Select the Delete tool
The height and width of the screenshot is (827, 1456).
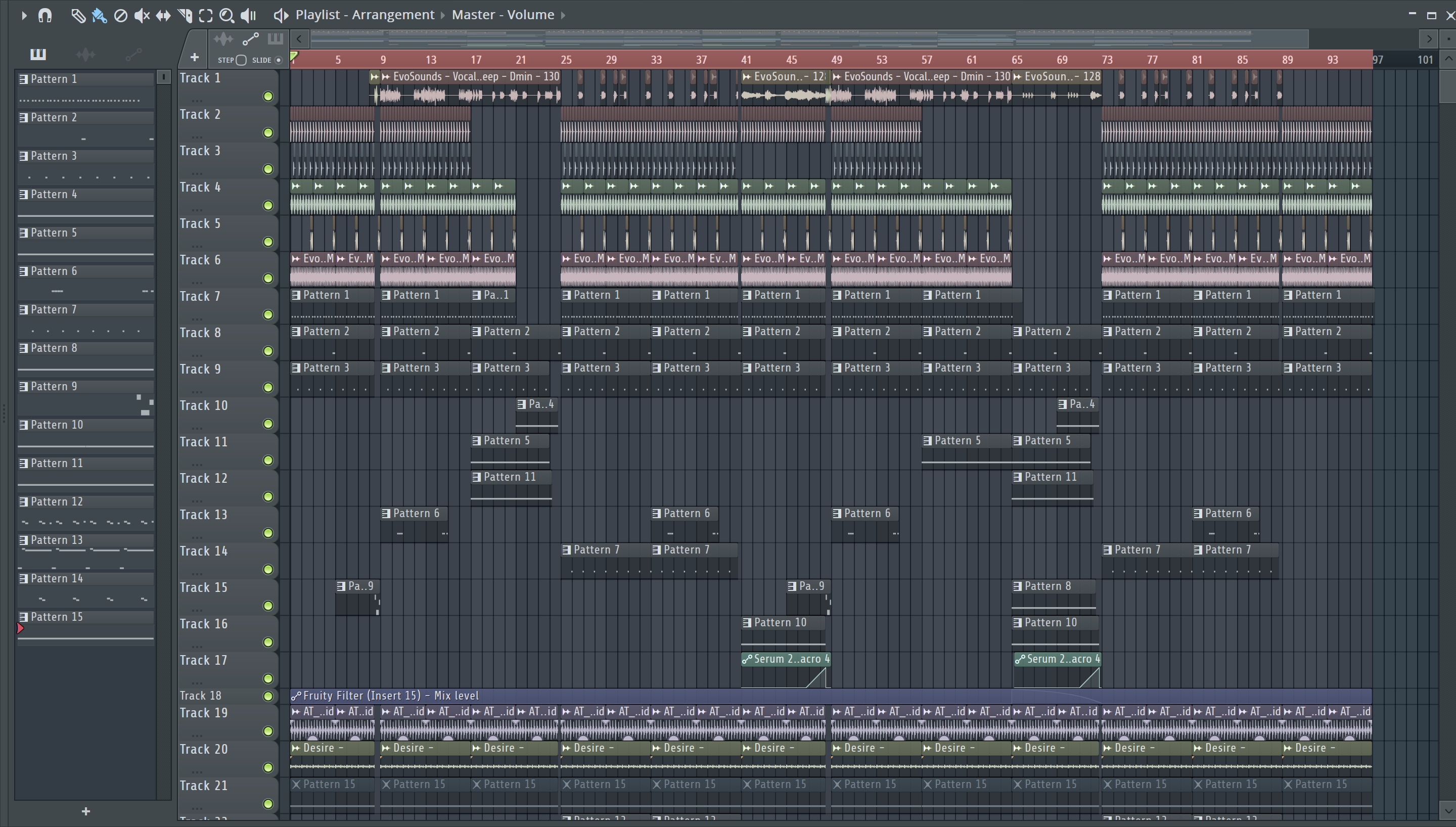coord(120,15)
